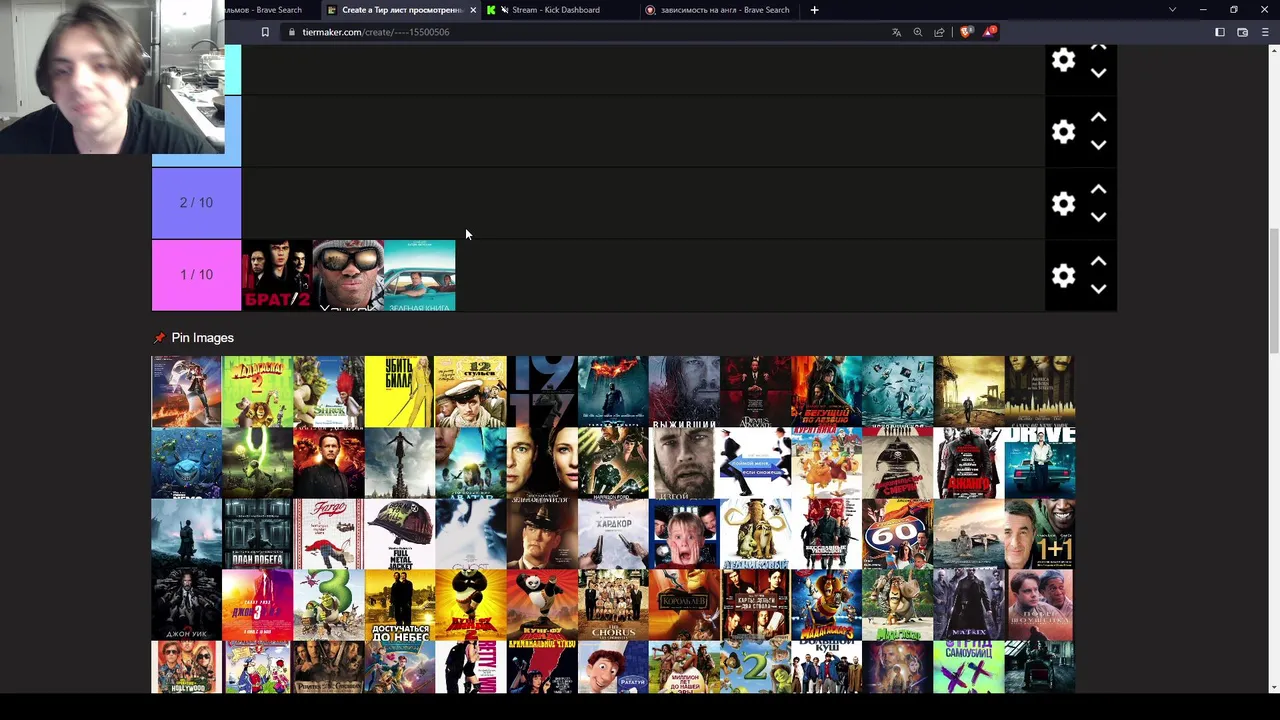This screenshot has height=720, width=1280.
Task: Open the Brave Wallet icon
Action: 1243,32
